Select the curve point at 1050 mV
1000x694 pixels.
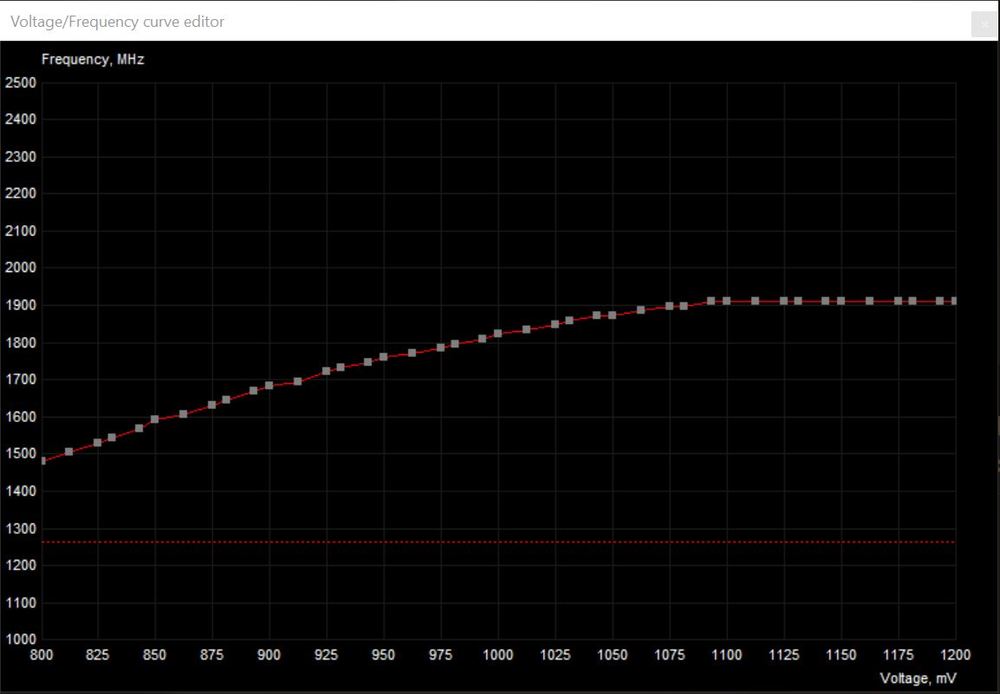[x=612, y=315]
